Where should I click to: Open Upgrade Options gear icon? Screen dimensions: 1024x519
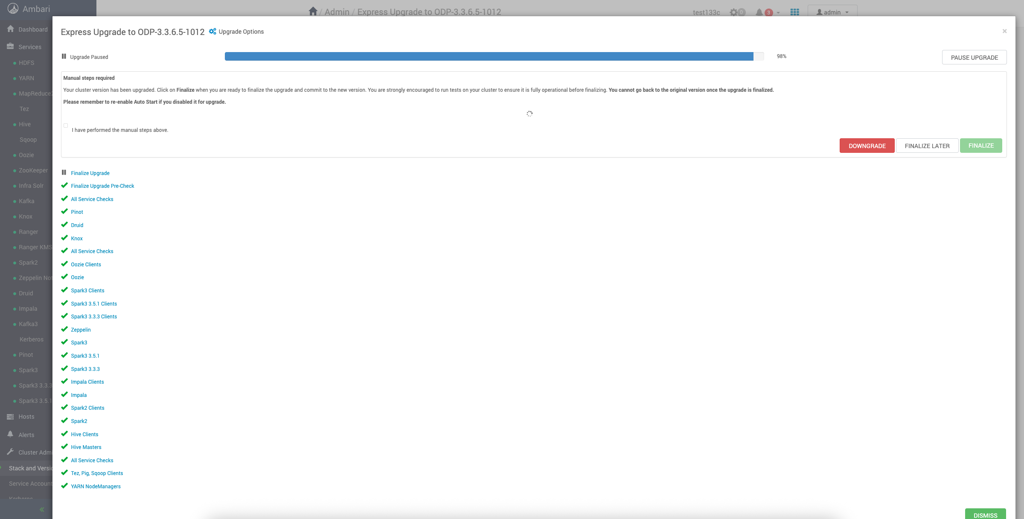pos(212,31)
